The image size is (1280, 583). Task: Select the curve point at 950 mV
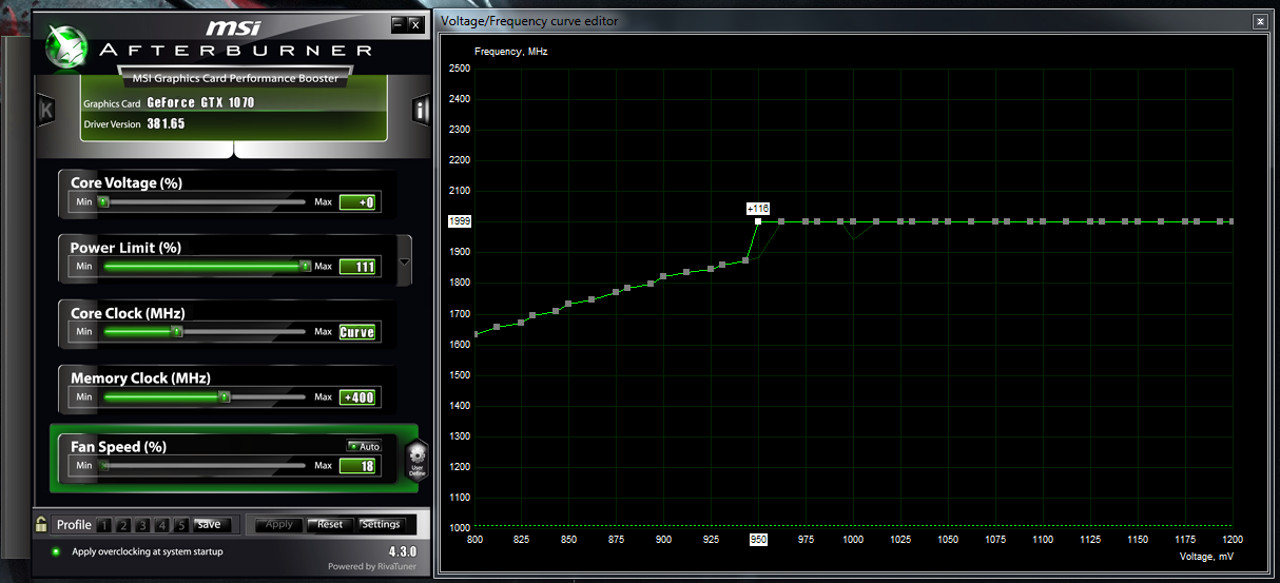[758, 221]
